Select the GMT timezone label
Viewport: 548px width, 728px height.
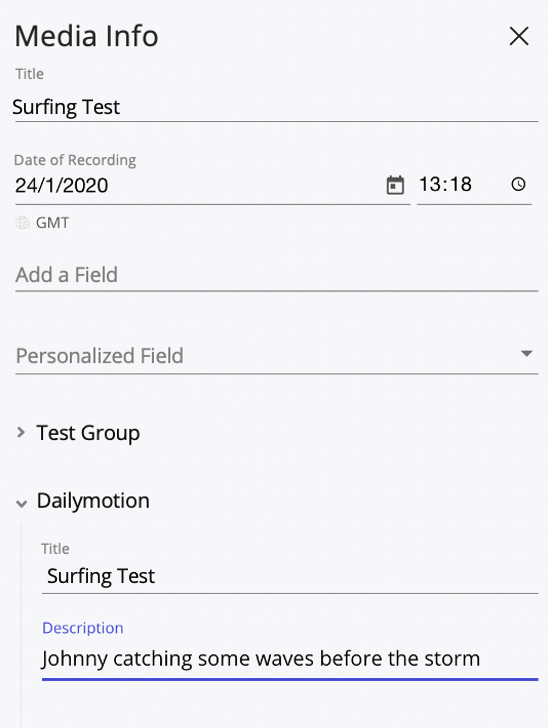pyautogui.click(x=52, y=223)
